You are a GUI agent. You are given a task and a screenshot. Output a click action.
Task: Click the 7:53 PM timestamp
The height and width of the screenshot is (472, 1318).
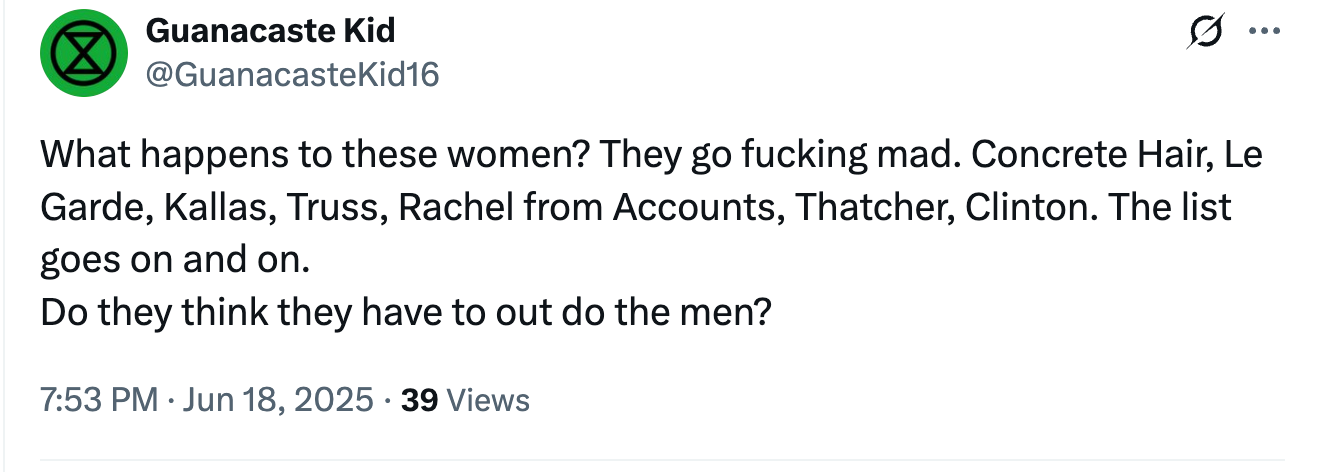tap(99, 401)
